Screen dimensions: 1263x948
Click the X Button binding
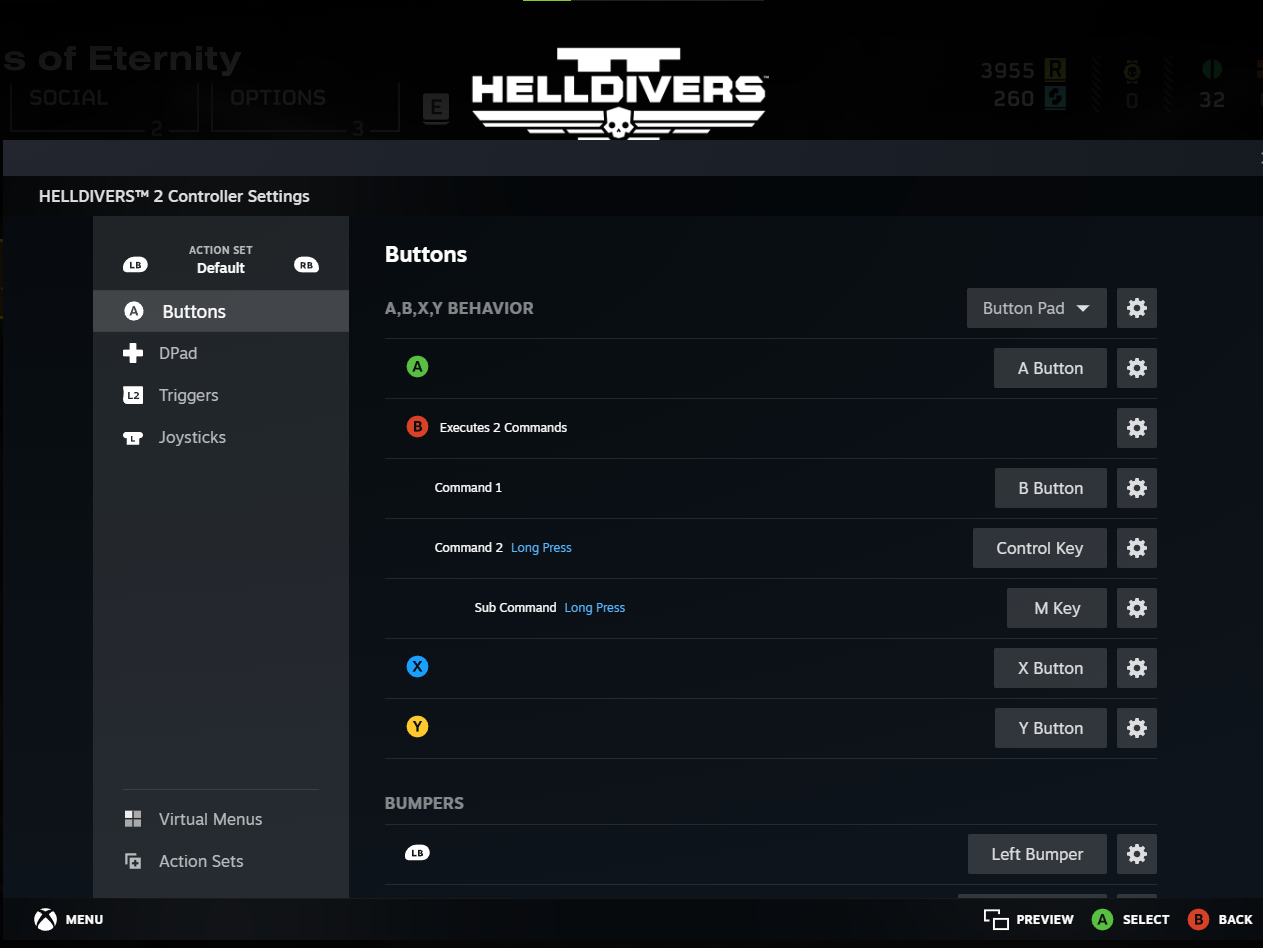pyautogui.click(x=1050, y=668)
